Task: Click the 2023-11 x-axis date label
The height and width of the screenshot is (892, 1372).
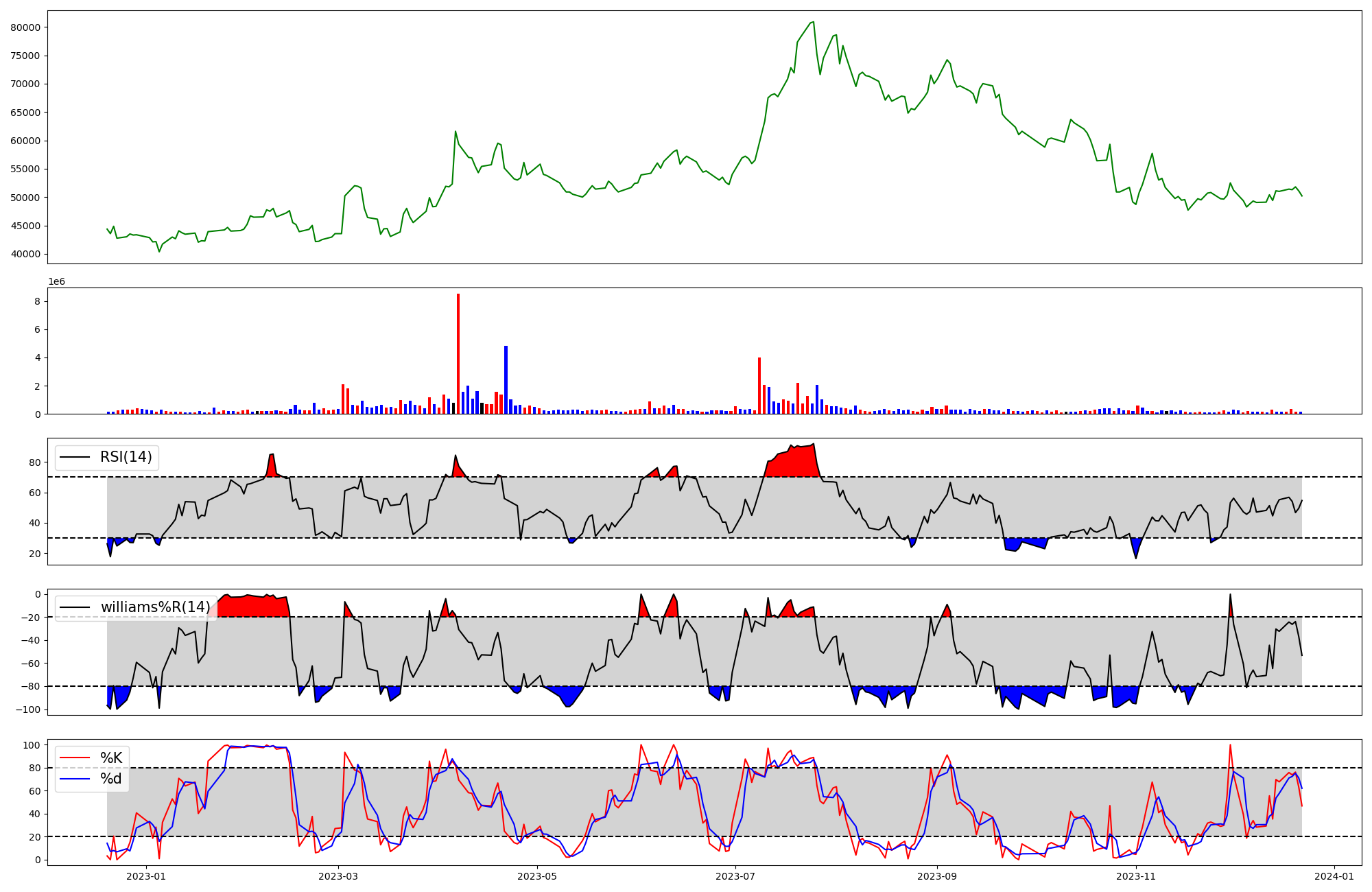Action: pos(1136,876)
